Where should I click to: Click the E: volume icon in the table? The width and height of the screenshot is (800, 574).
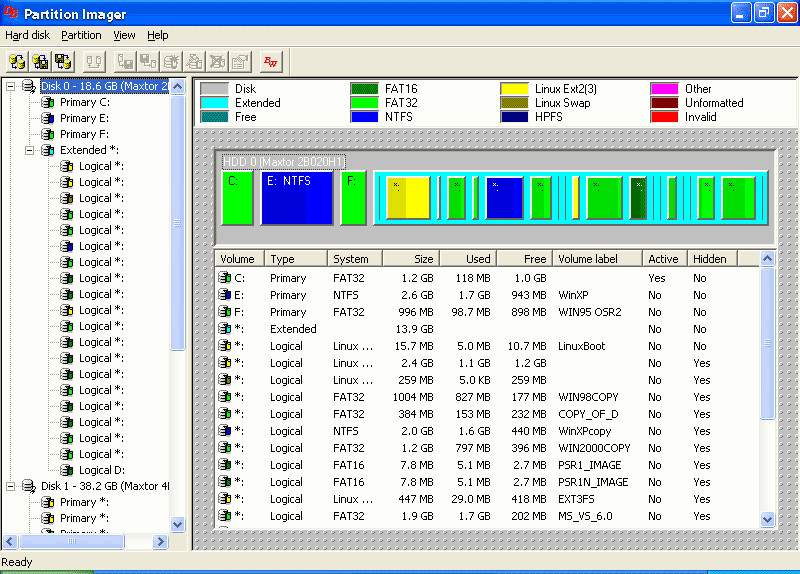pos(224,294)
